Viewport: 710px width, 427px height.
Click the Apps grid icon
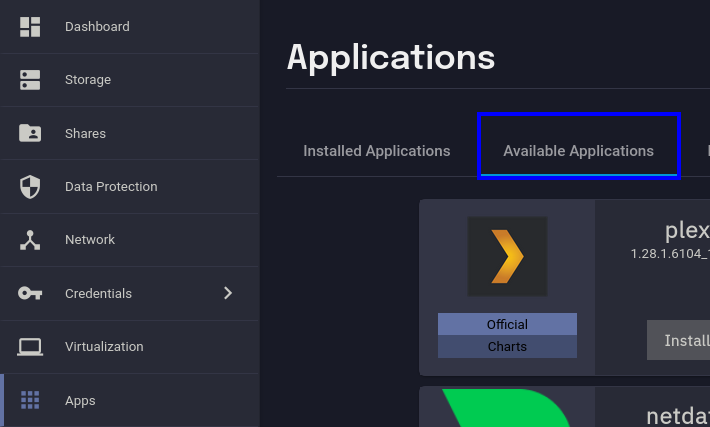(30, 400)
